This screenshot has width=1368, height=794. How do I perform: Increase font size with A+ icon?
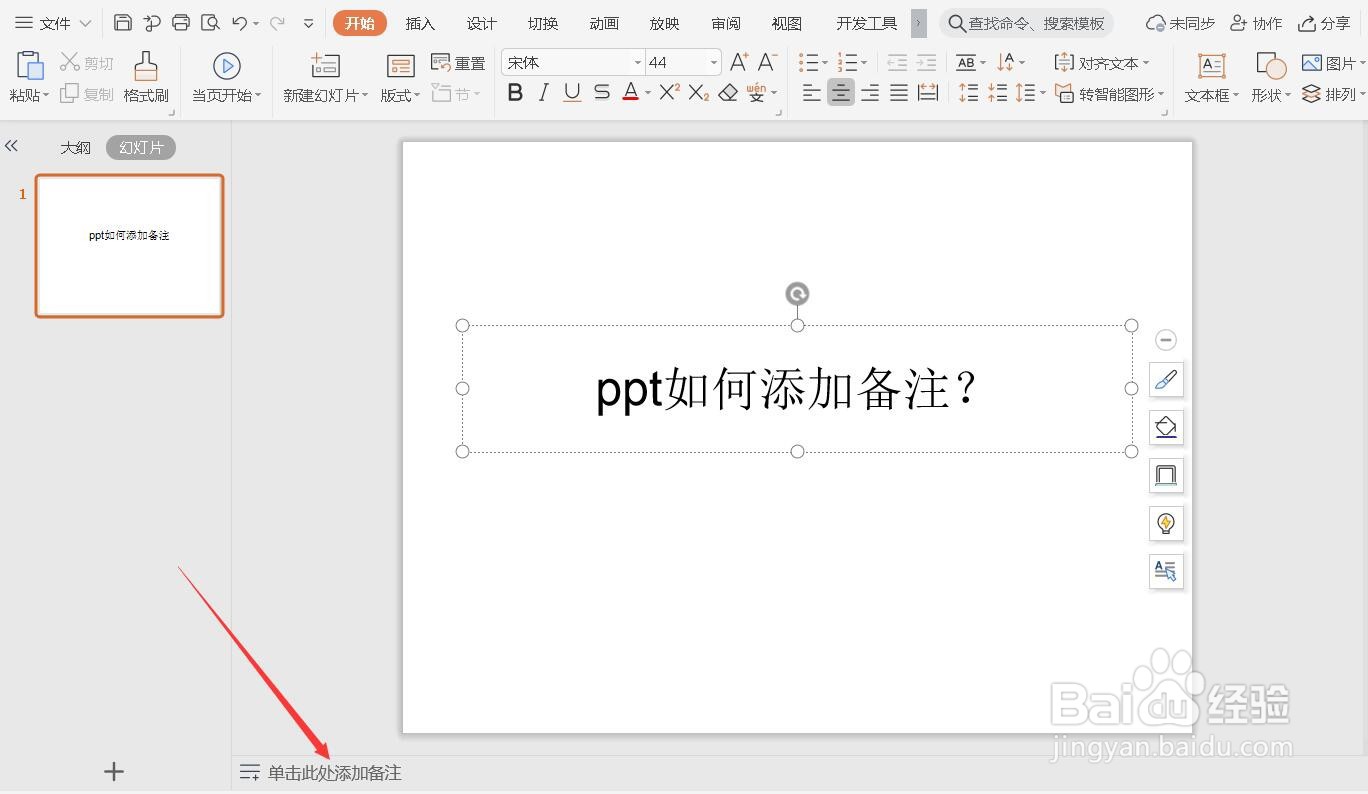pyautogui.click(x=739, y=62)
